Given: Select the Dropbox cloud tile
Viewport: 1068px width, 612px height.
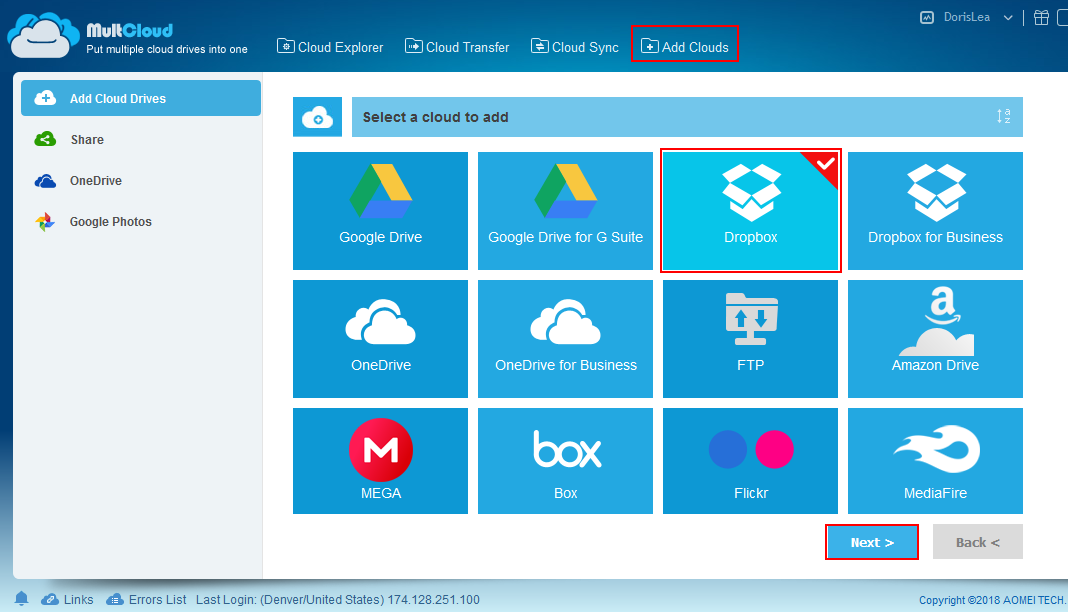Looking at the screenshot, I should tap(751, 210).
